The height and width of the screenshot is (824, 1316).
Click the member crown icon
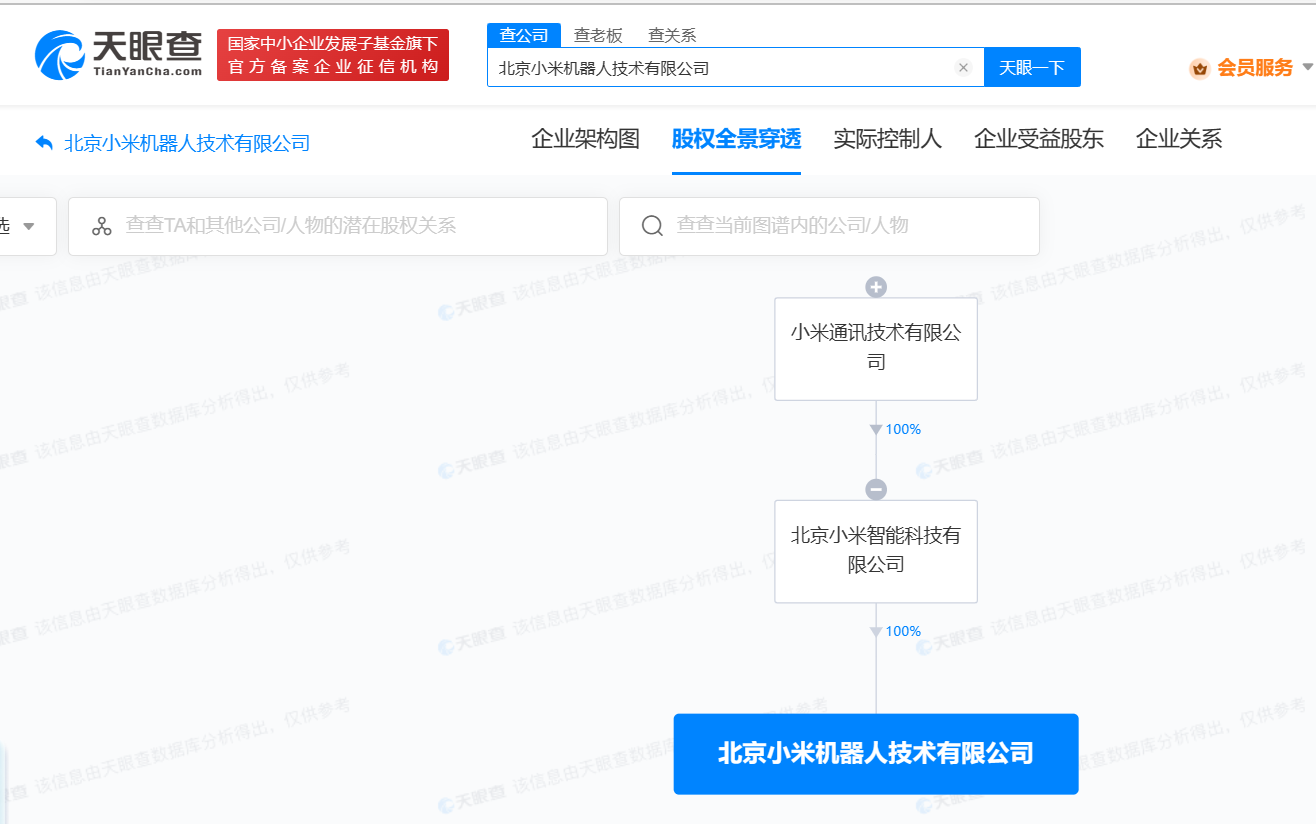pos(1200,68)
